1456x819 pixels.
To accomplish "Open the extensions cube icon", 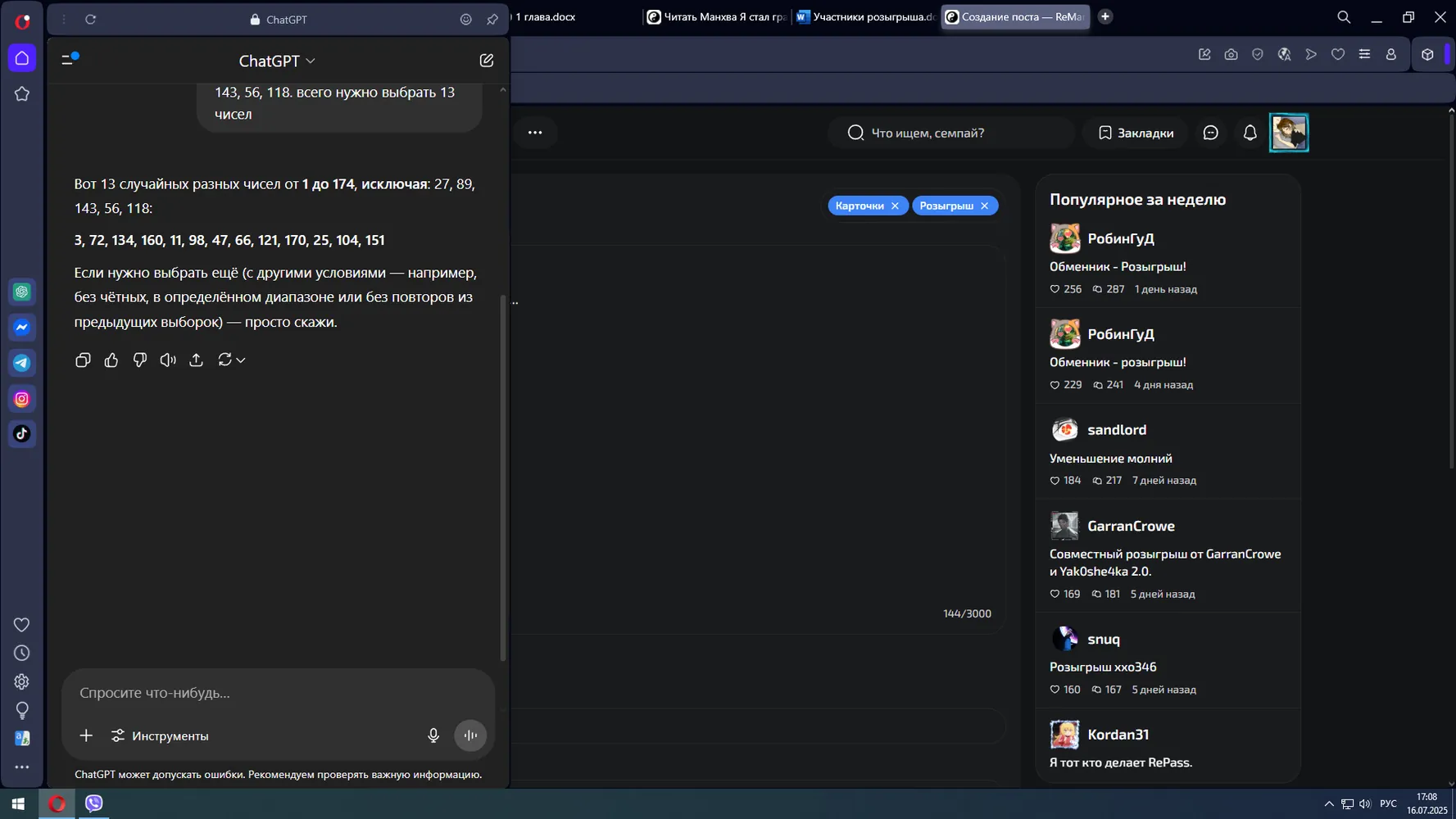I will [1427, 55].
